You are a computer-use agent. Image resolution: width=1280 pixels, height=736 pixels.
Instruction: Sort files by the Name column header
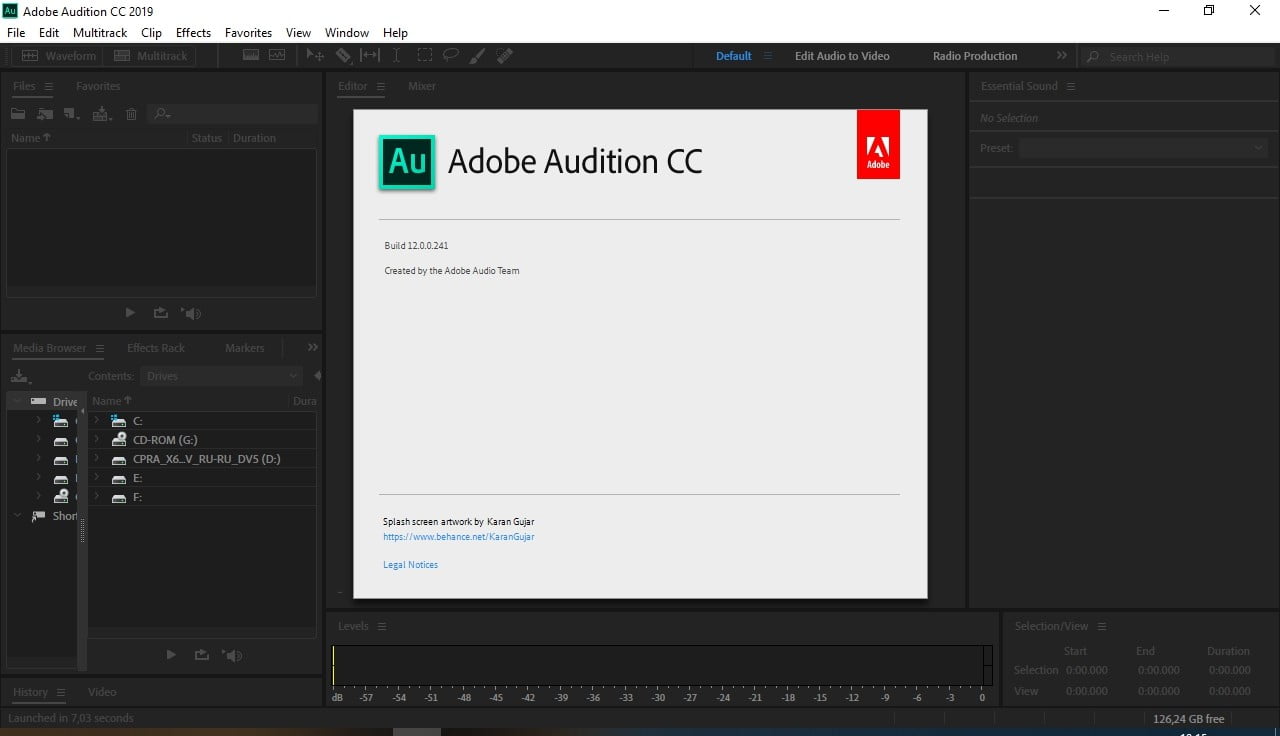click(x=31, y=138)
